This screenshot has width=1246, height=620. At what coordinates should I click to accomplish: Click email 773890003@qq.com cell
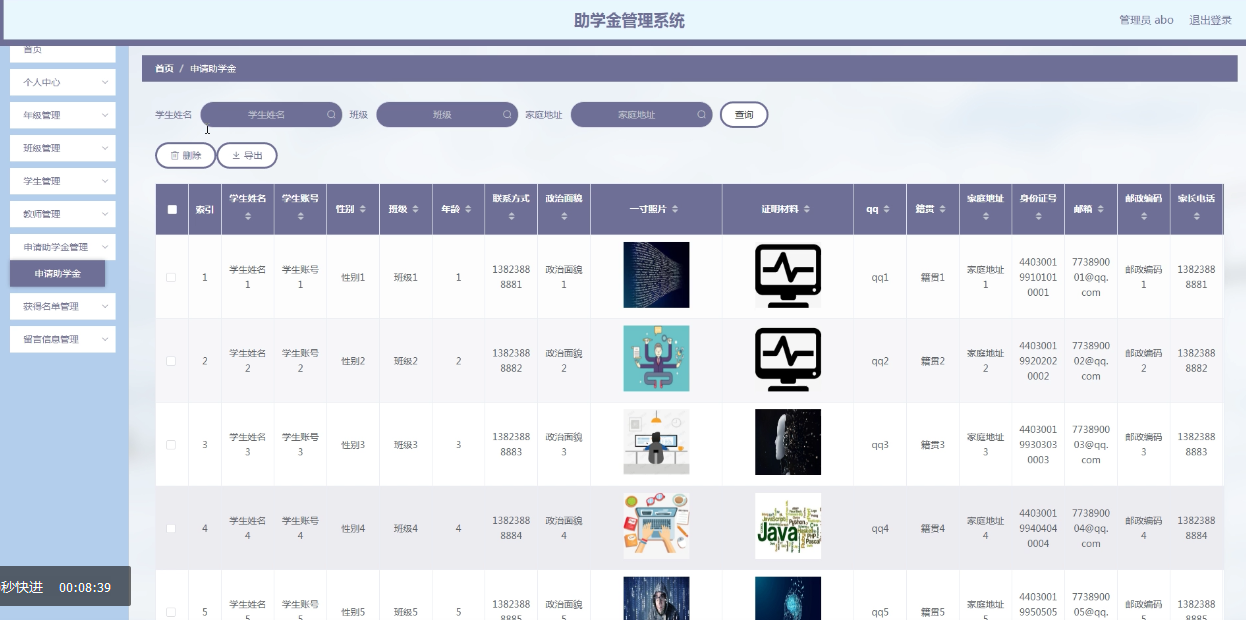point(1091,445)
